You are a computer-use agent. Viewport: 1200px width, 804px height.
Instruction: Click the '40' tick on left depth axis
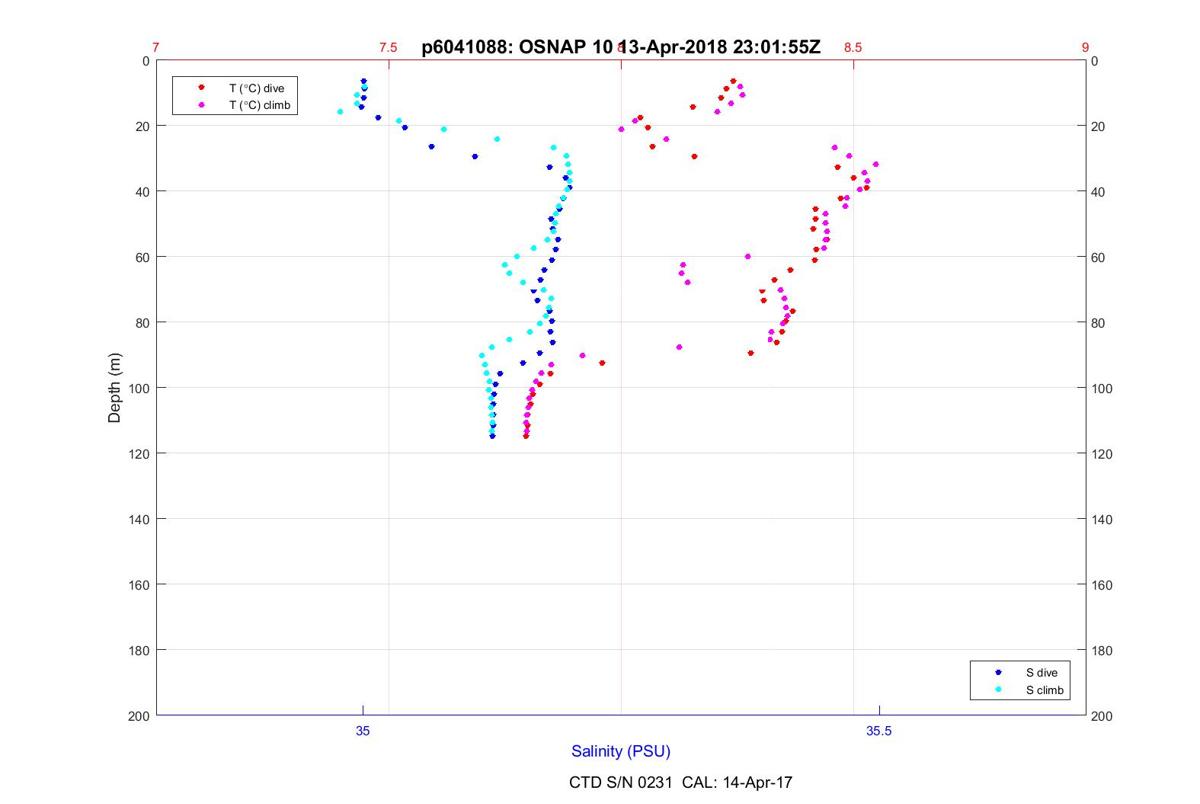click(x=143, y=191)
